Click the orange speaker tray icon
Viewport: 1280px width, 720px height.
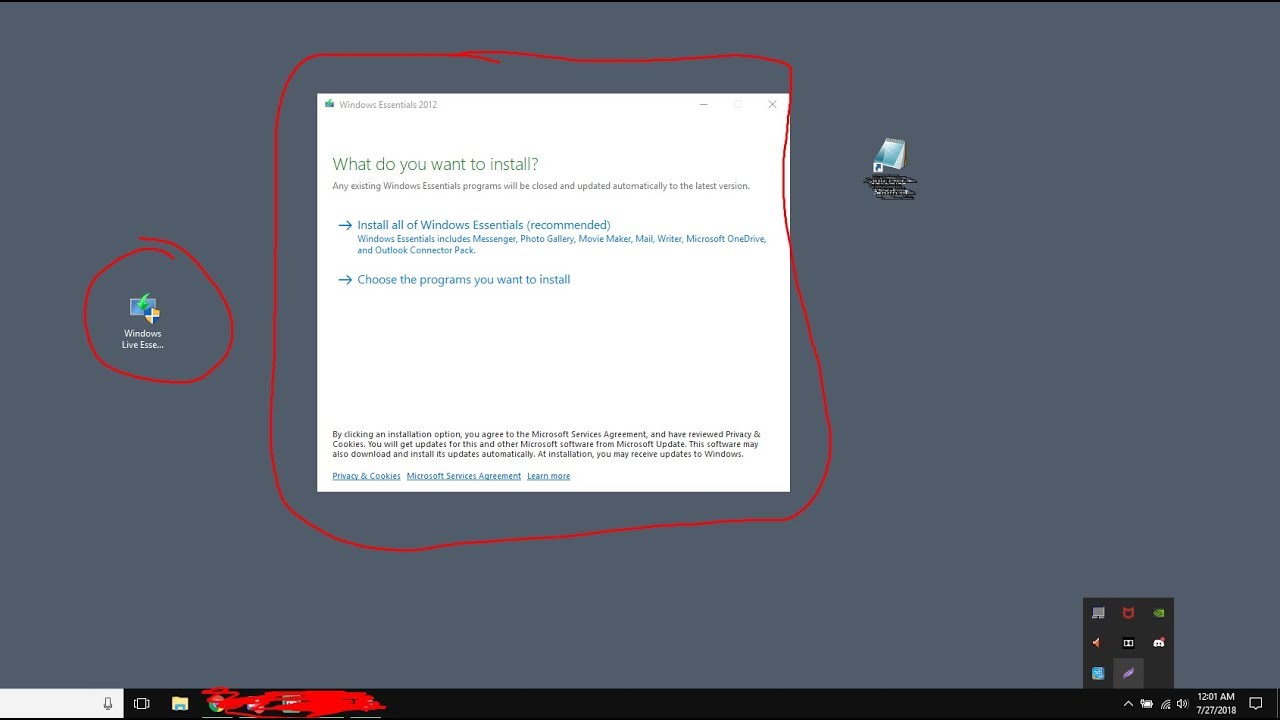tap(1098, 643)
